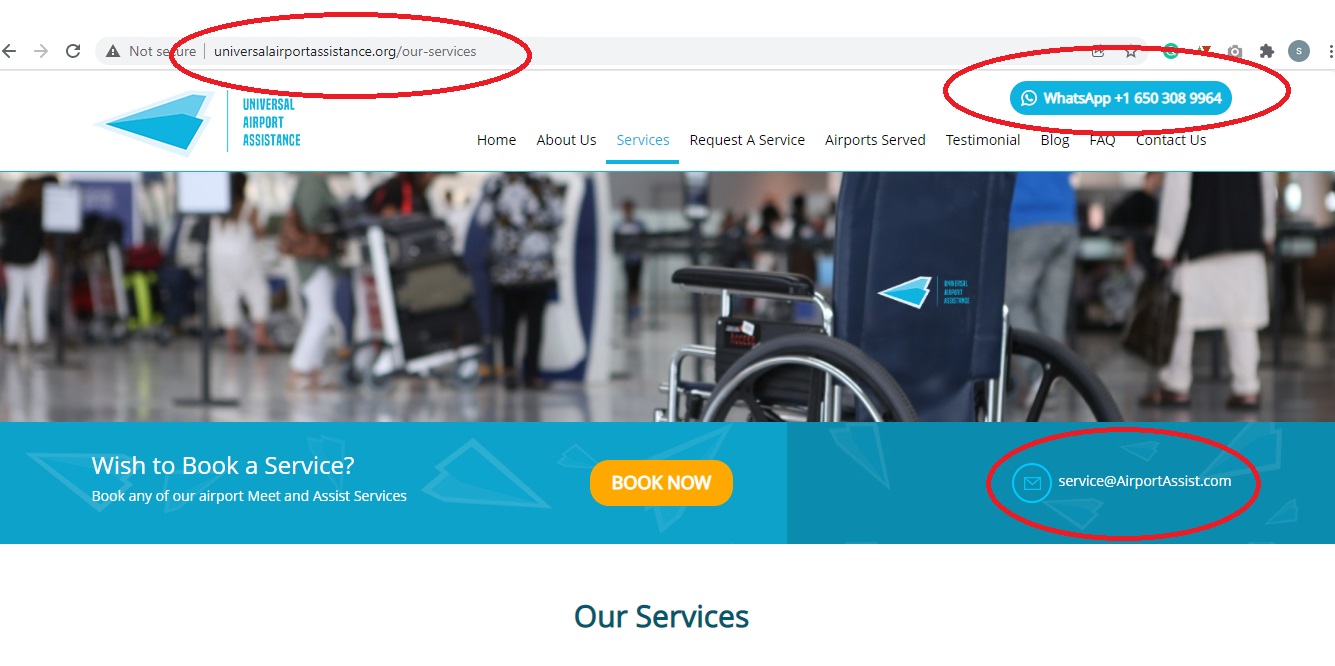Reload the page with the refresh icon
1335x666 pixels.
(x=73, y=51)
